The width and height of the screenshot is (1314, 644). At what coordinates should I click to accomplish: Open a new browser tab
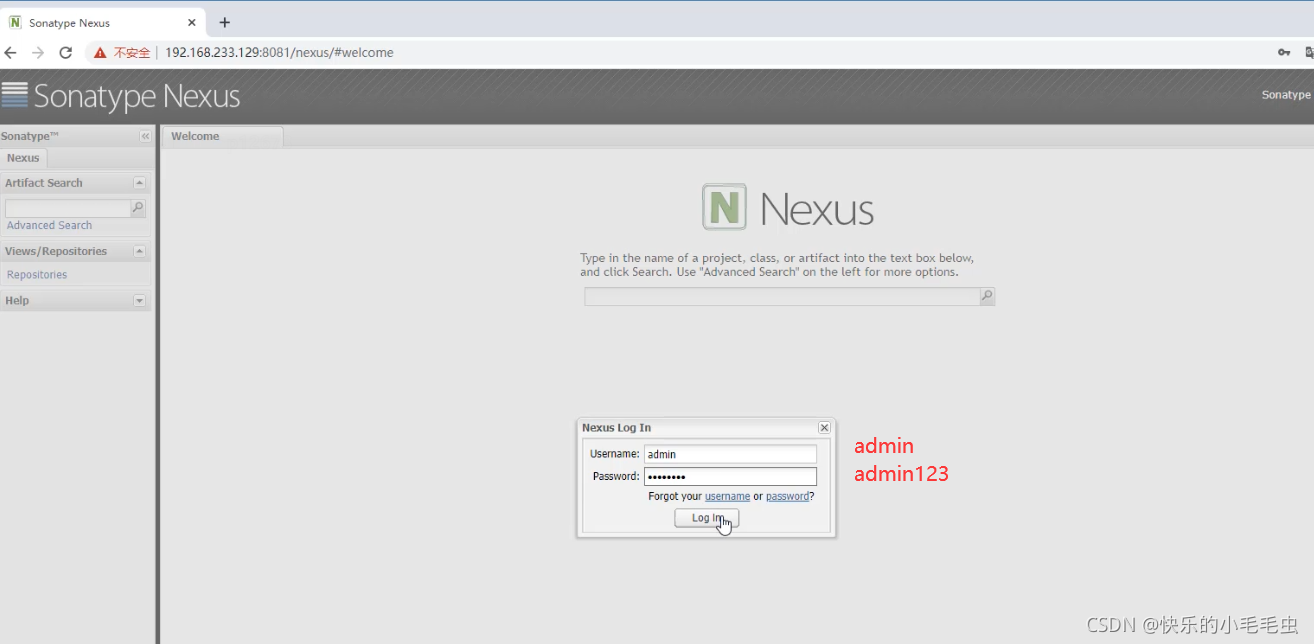[x=224, y=22]
